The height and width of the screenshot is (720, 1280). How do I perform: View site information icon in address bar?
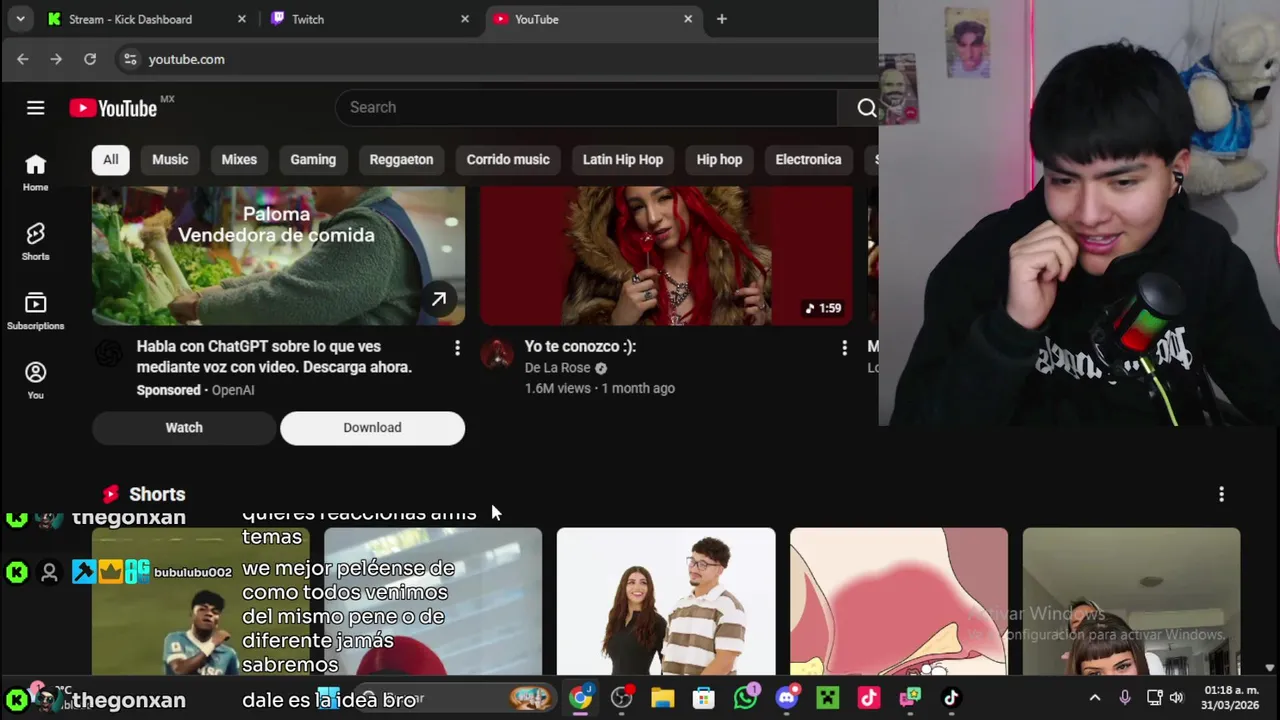(x=130, y=59)
